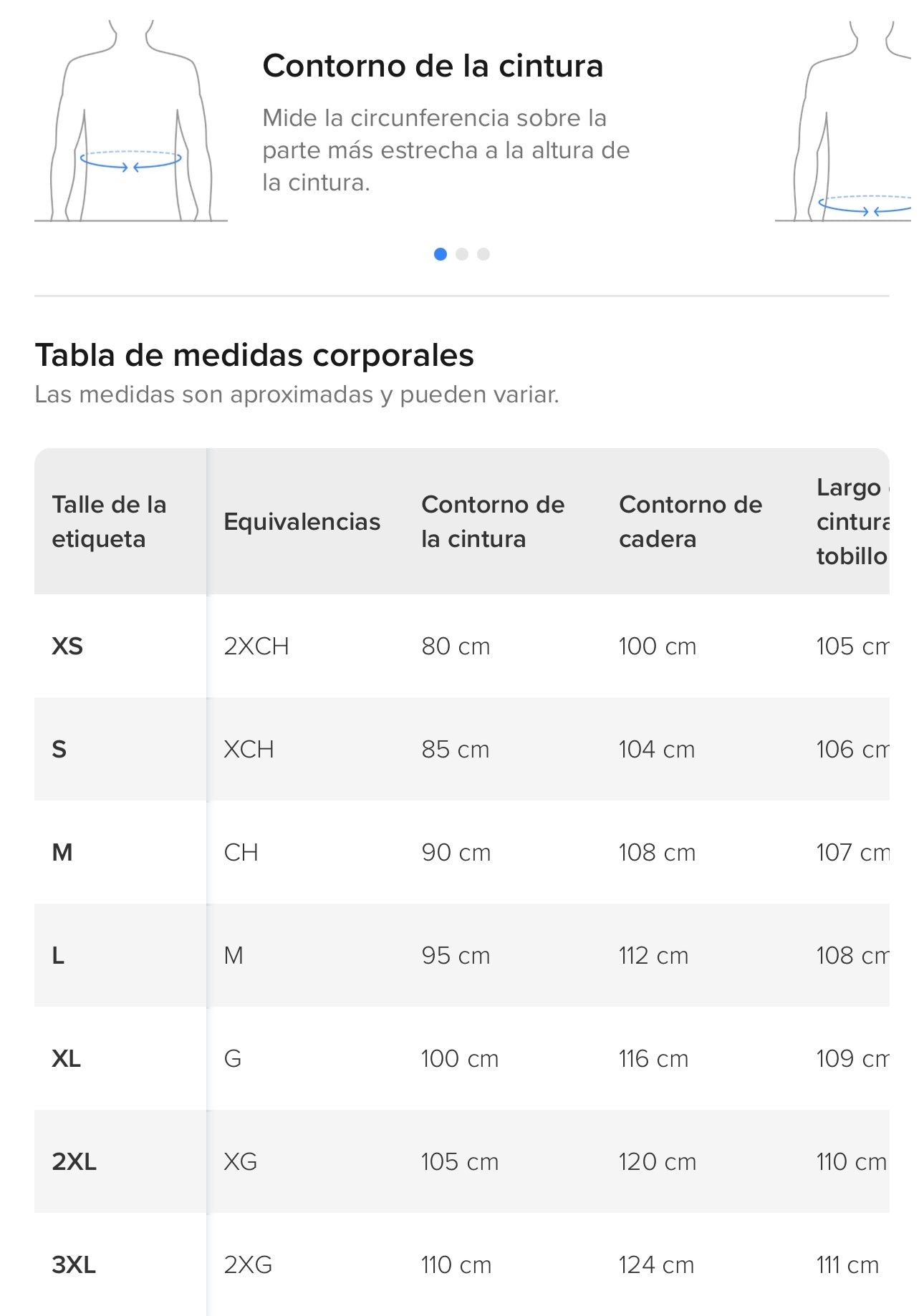Viewport: 924px width, 1316px height.
Task: Click the "Contorno de cadera" column header
Action: click(690, 521)
